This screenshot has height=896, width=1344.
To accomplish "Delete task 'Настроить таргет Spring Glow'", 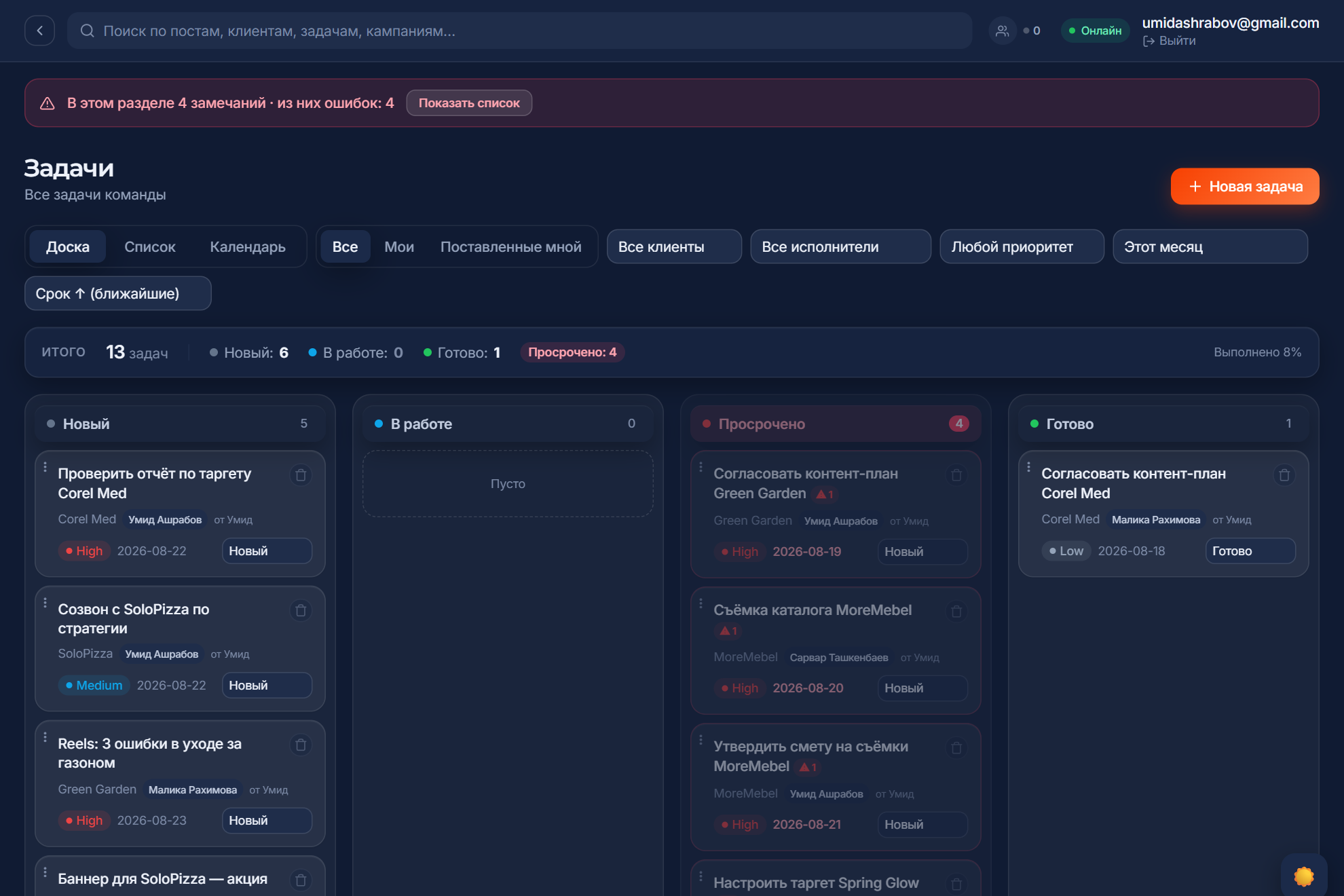I will click(956, 884).
